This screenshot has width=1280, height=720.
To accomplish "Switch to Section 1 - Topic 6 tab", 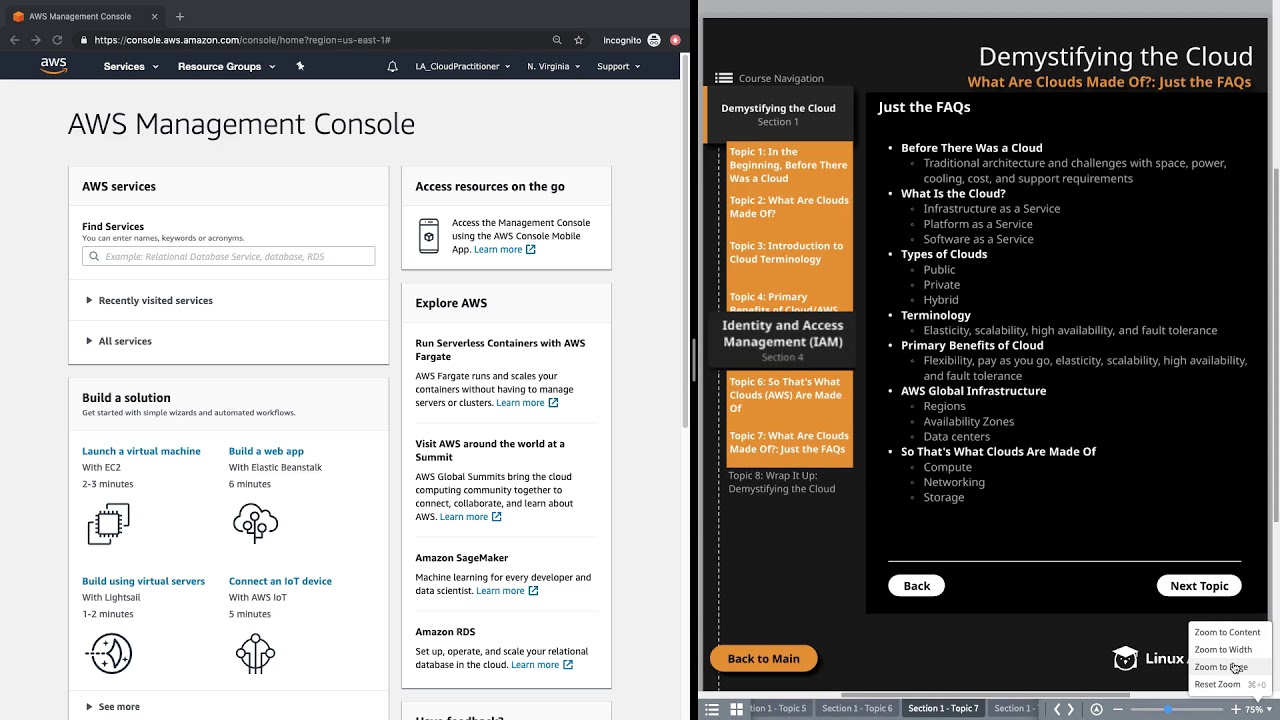I will pos(857,709).
